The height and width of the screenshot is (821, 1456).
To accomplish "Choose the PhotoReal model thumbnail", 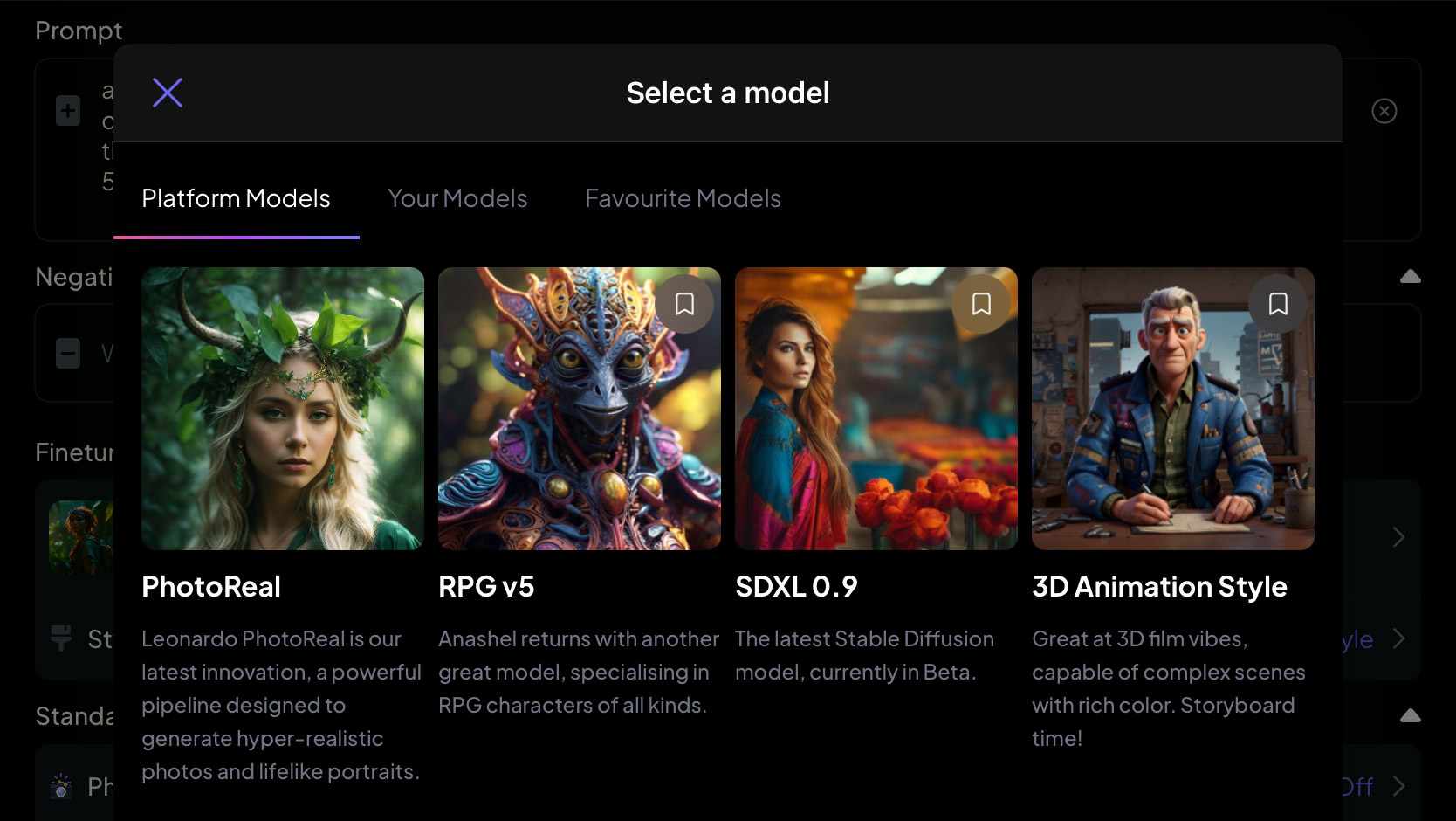I will (283, 409).
